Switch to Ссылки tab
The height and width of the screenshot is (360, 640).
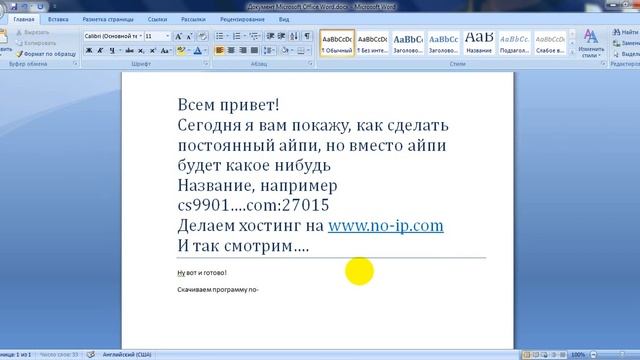(x=157, y=19)
